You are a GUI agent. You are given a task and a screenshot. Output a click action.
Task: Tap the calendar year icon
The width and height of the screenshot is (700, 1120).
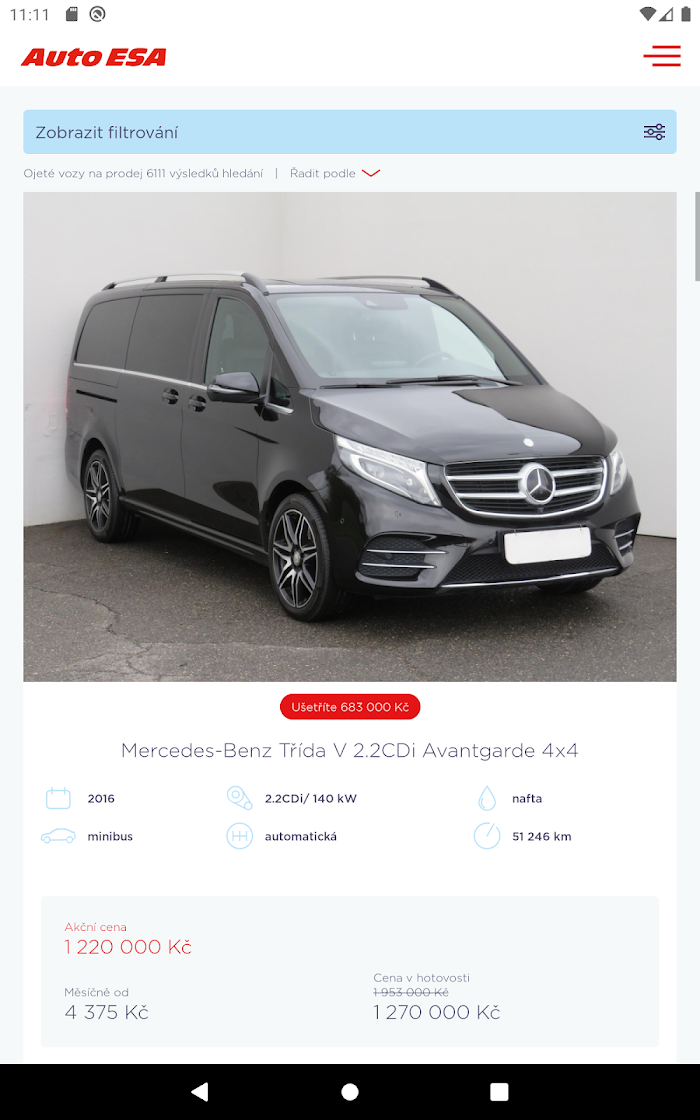[x=58, y=798]
